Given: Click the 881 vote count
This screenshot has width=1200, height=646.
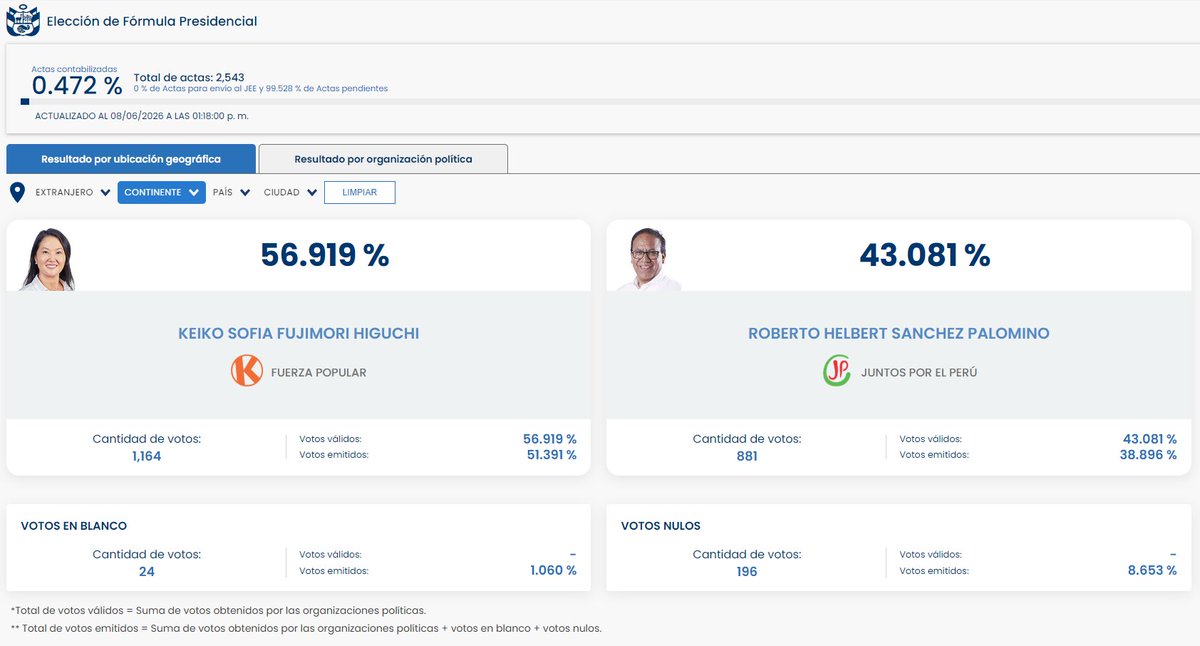Looking at the screenshot, I should pos(746,456).
